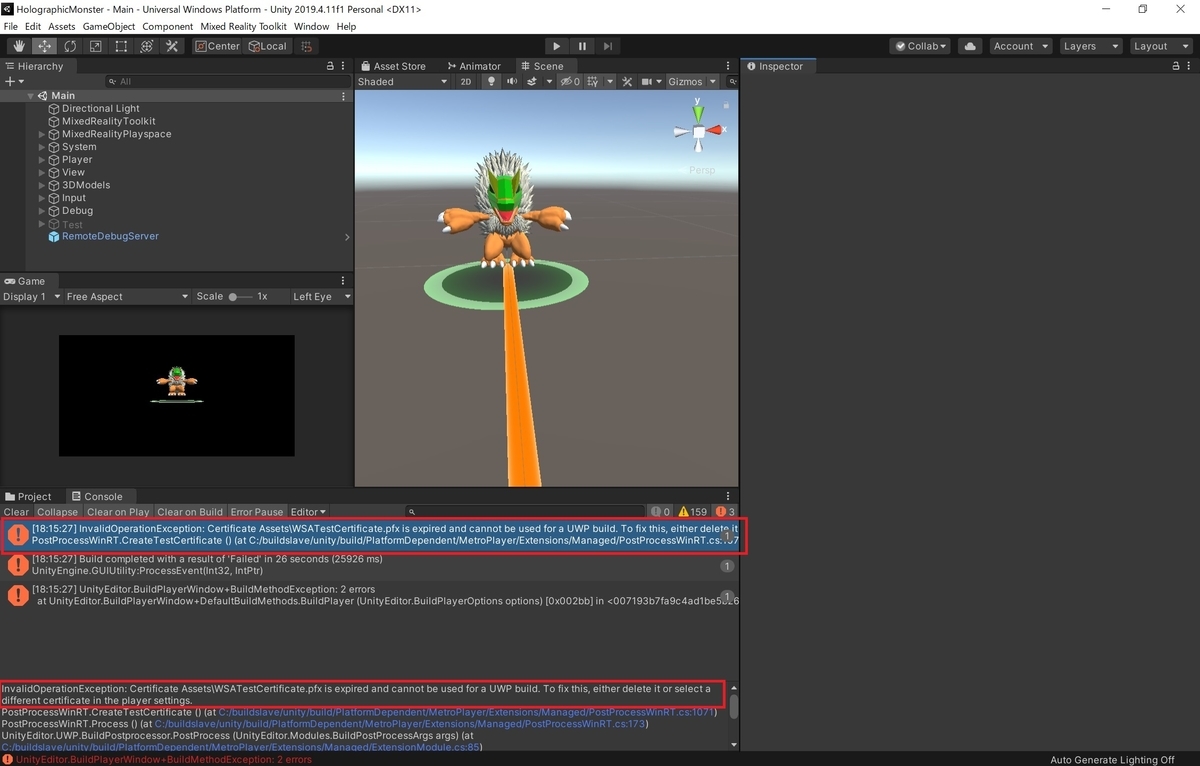
Task: Click the Pause button
Action: (x=583, y=46)
